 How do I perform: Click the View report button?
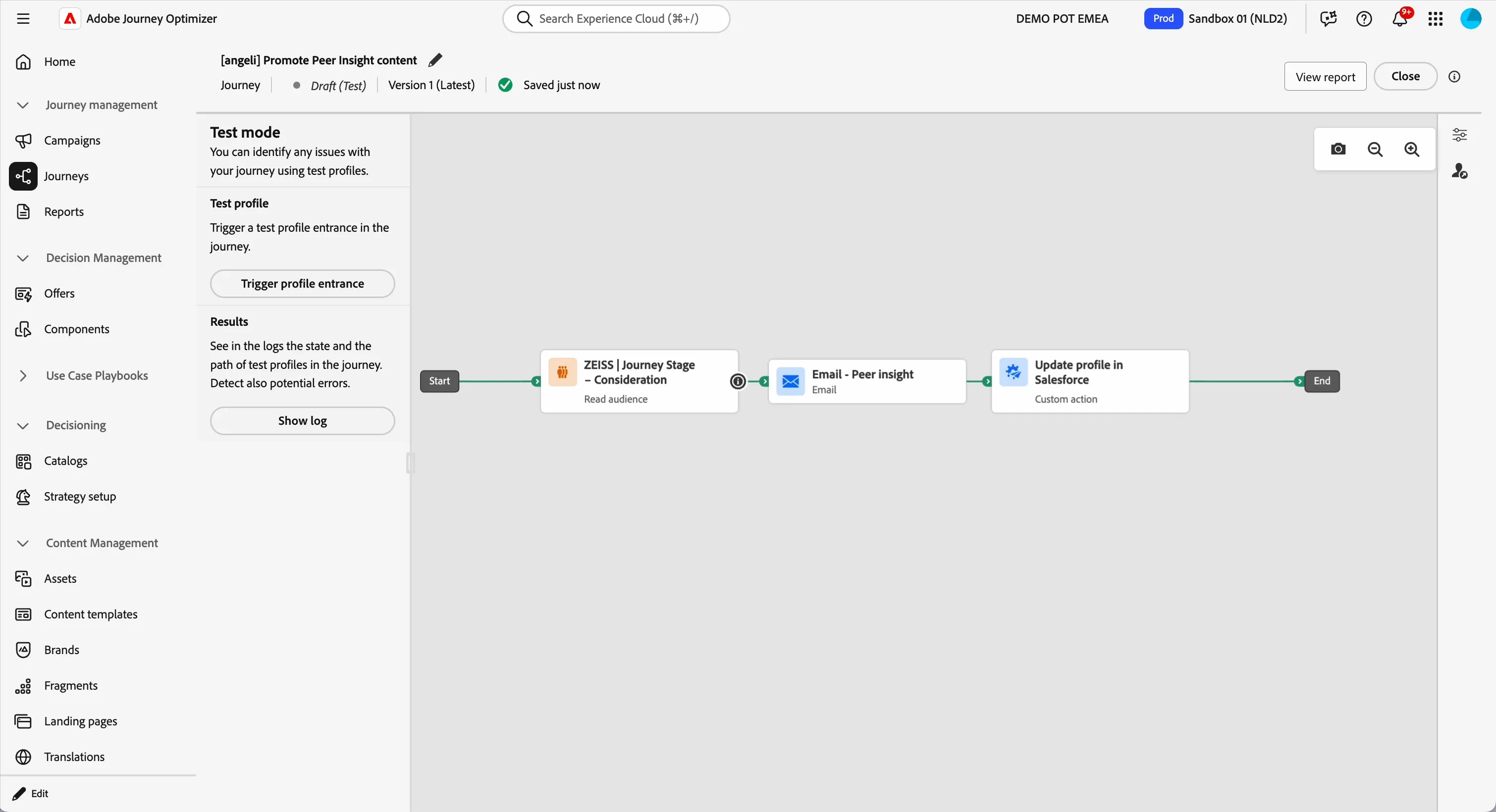tap(1325, 77)
